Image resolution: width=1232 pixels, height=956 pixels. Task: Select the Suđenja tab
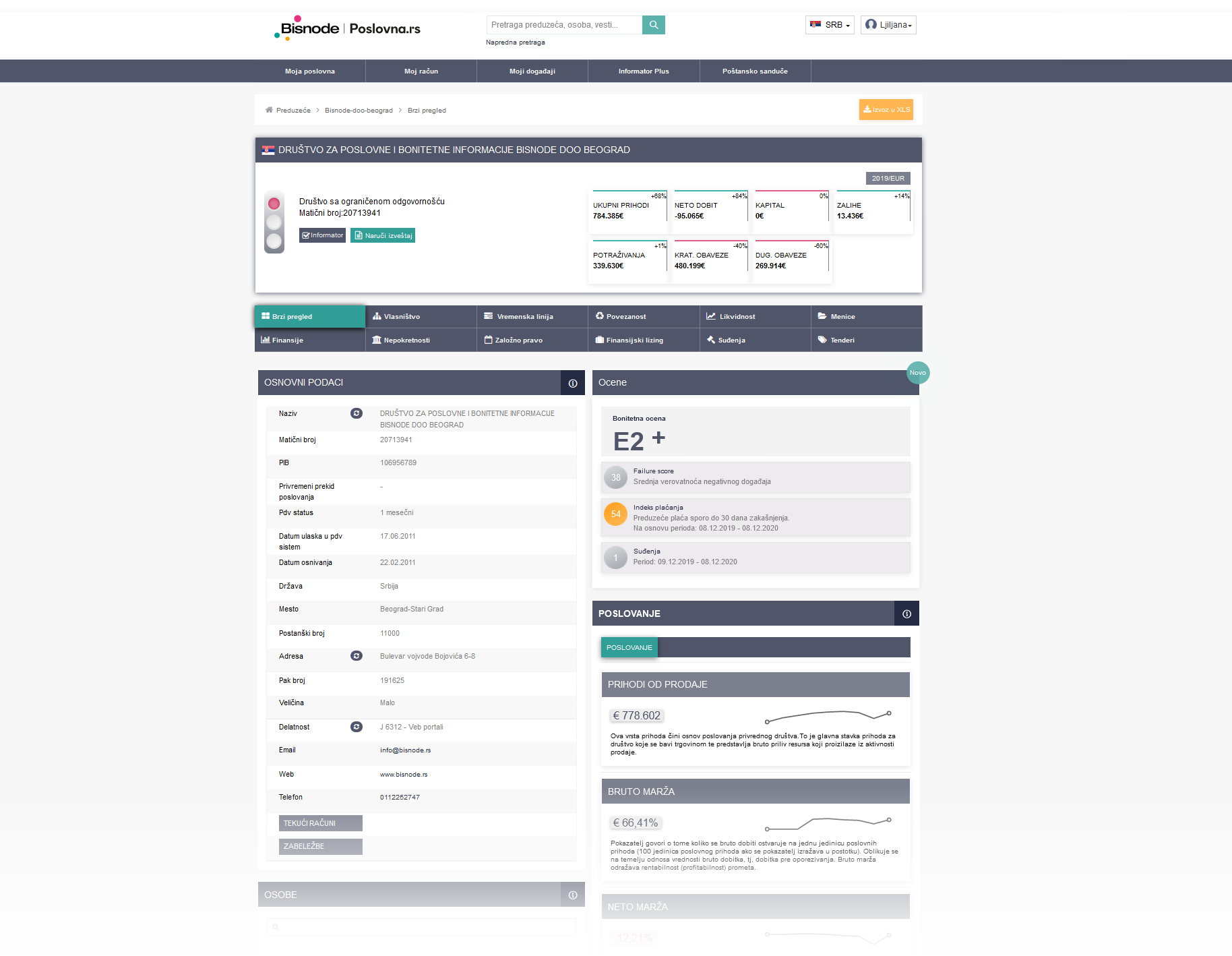tap(755, 340)
